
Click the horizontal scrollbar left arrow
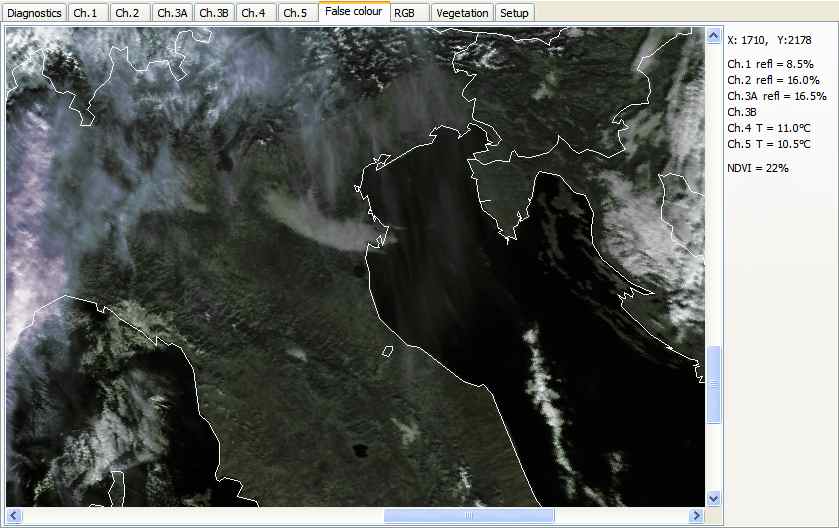pos(14,516)
